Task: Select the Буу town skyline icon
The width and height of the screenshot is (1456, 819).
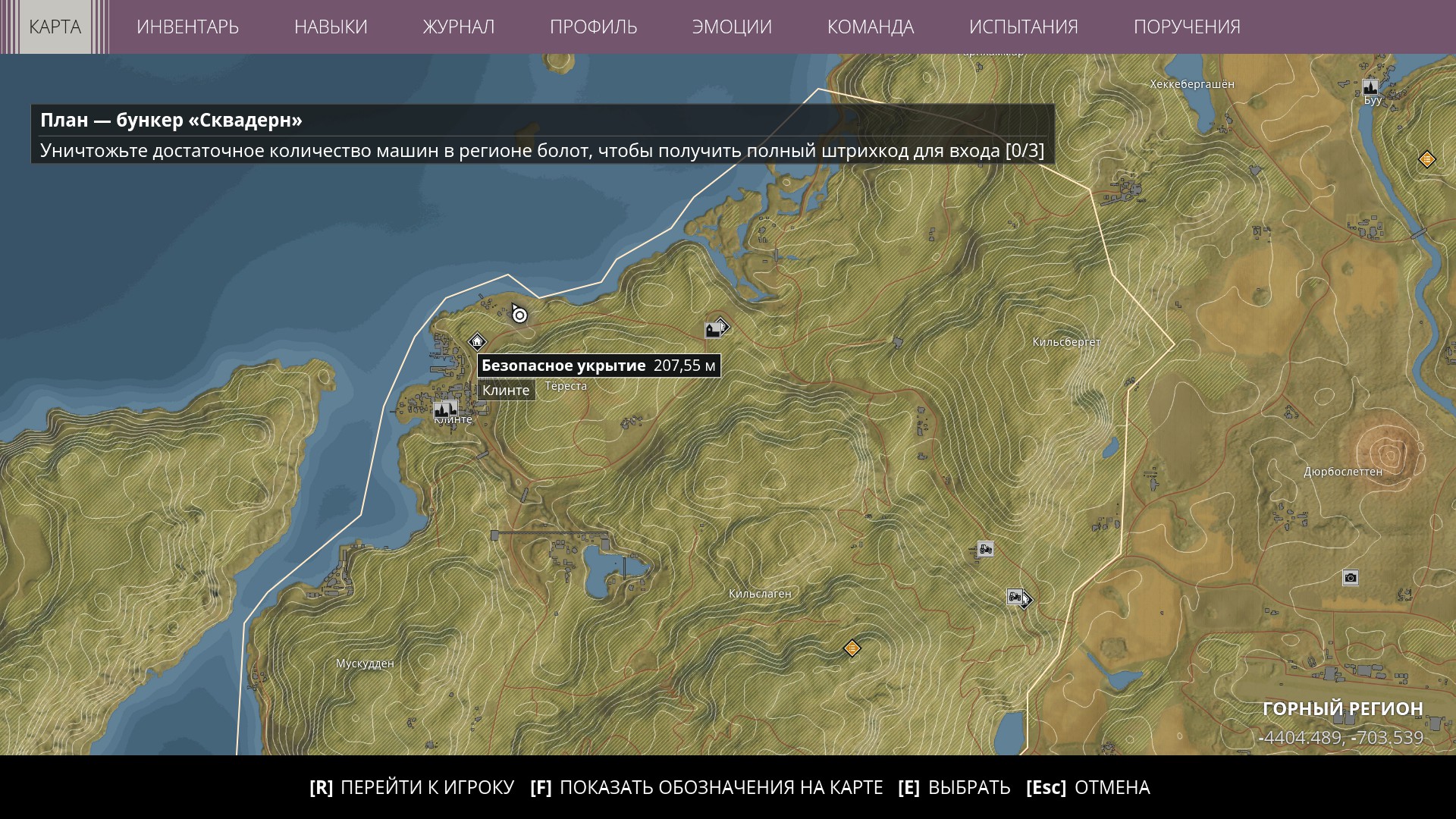Action: click(x=1370, y=87)
